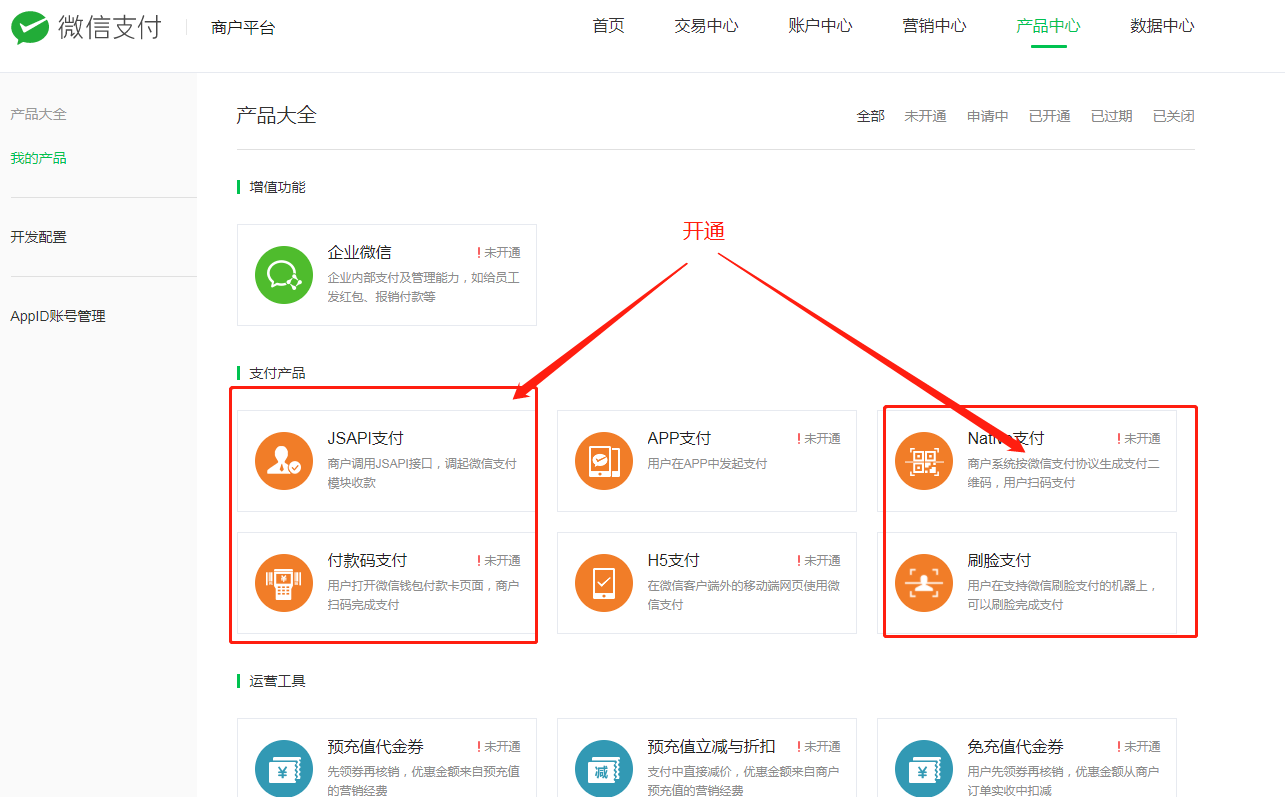Image resolution: width=1285 pixels, height=797 pixels.
Task: Open 数据中心 in top navigation
Action: pyautogui.click(x=1162, y=26)
